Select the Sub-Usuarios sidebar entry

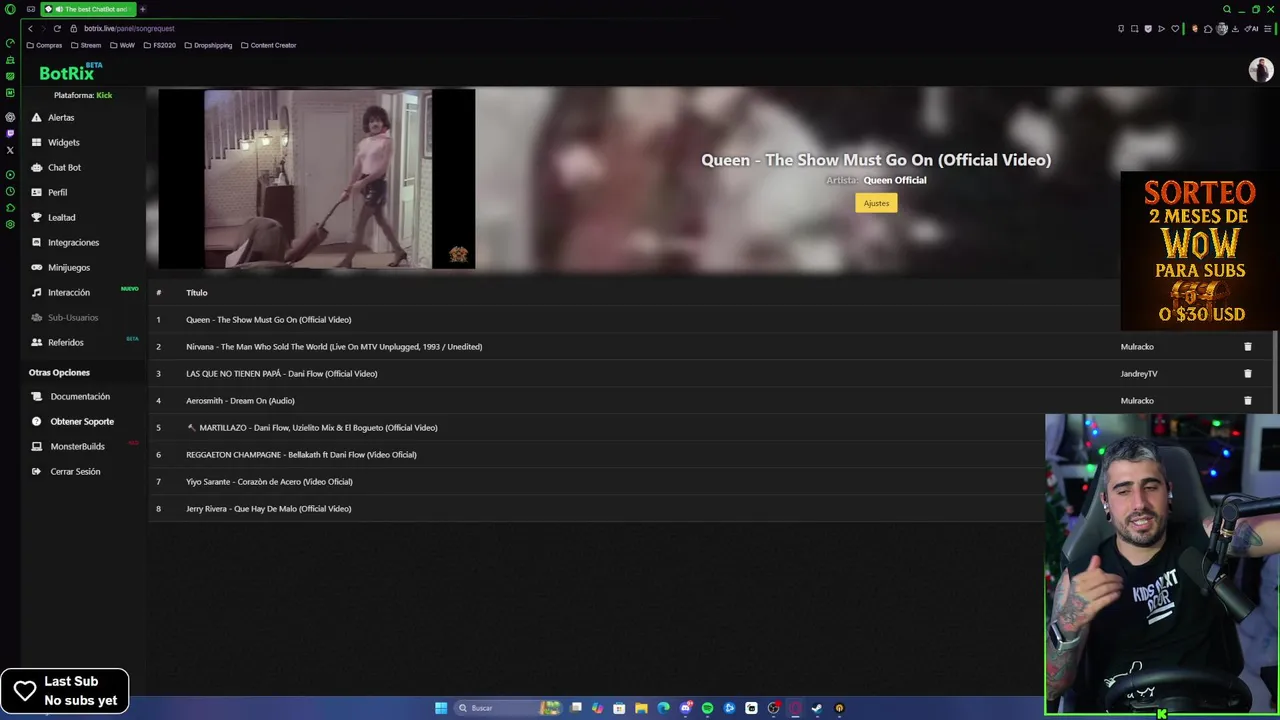pyautogui.click(x=73, y=317)
